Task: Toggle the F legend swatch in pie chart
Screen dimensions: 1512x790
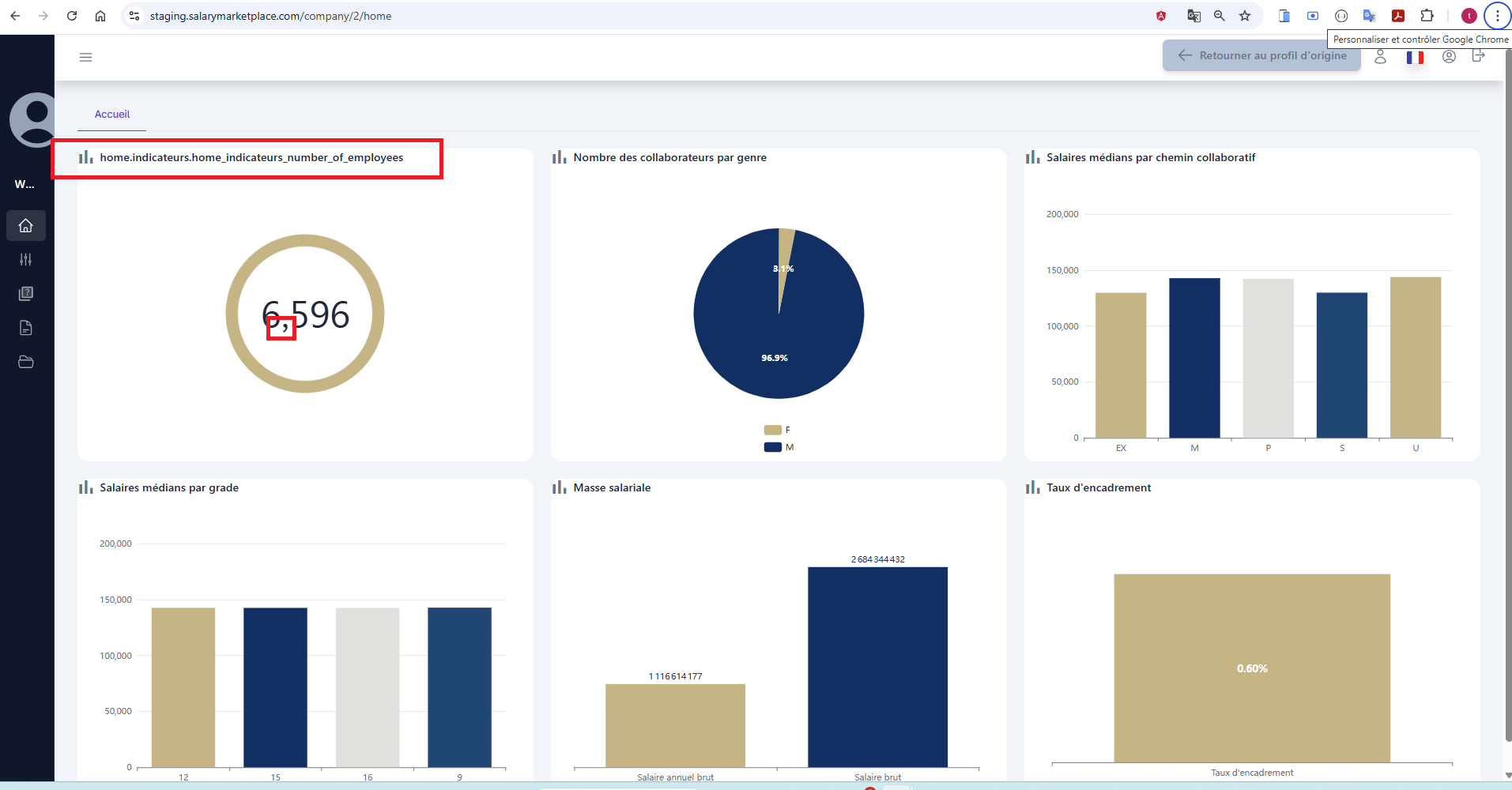Action: pos(772,430)
